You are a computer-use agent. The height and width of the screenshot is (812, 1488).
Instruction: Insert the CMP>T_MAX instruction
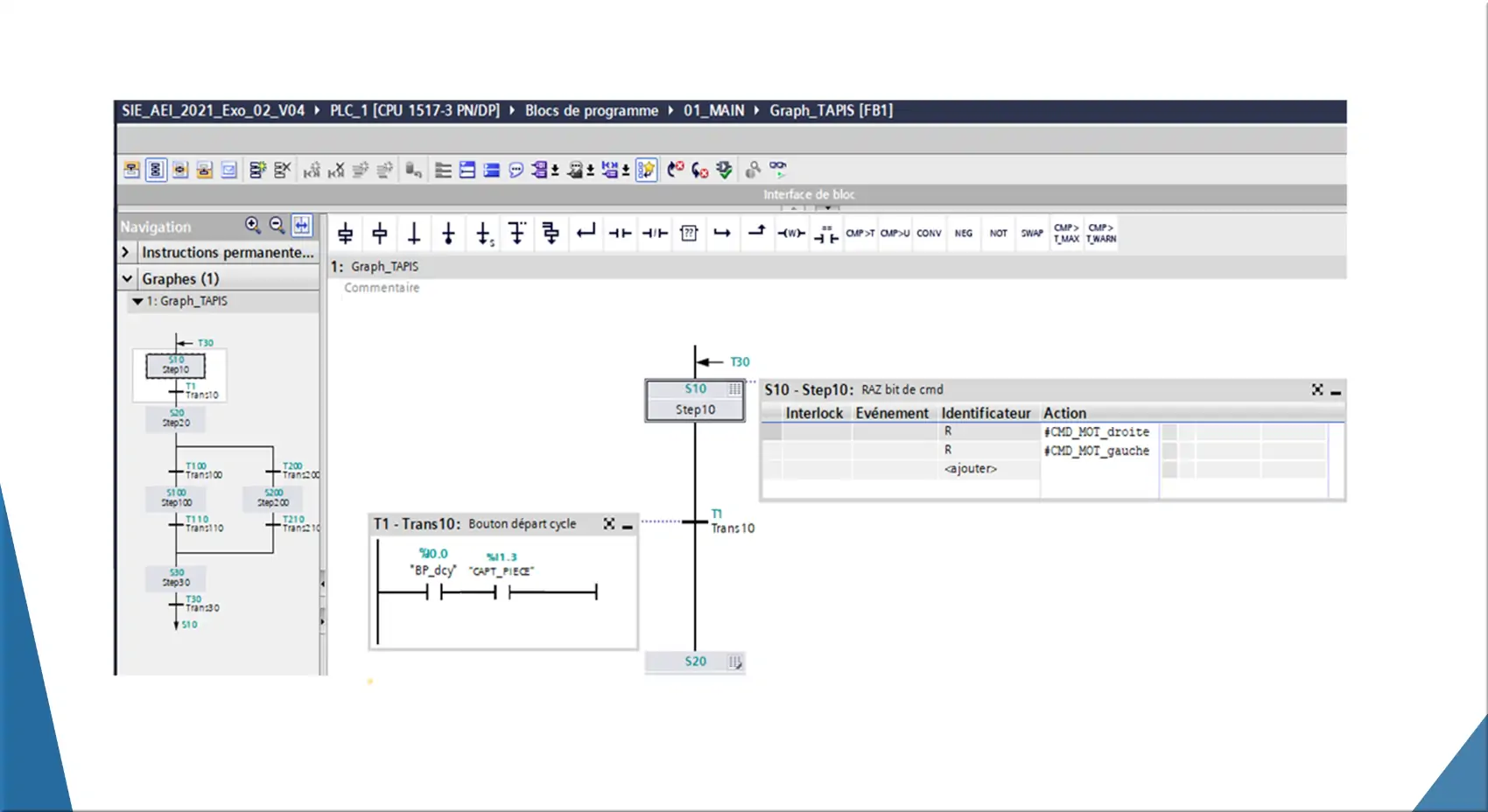tap(1066, 234)
